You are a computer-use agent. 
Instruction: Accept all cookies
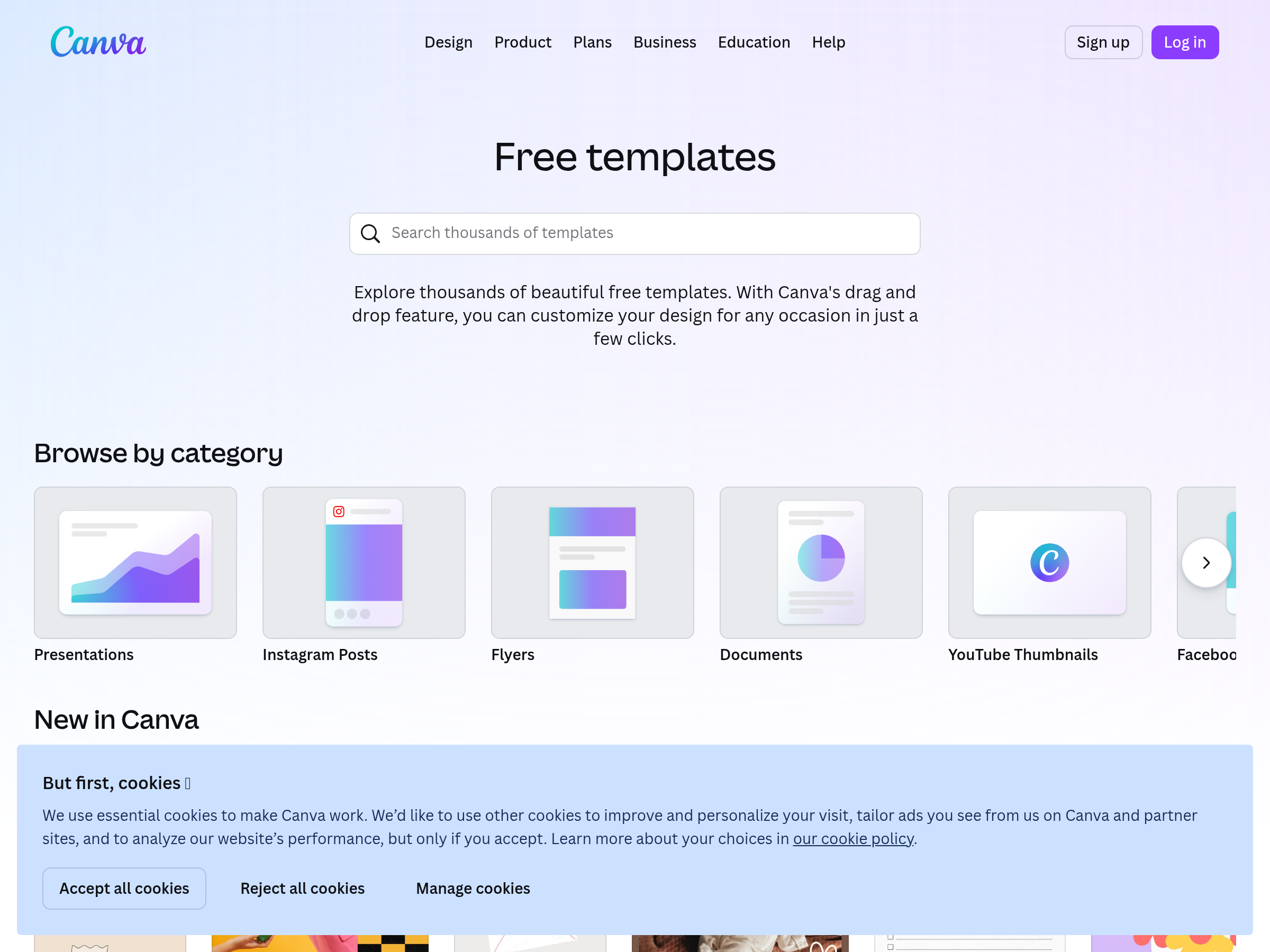[x=124, y=889]
